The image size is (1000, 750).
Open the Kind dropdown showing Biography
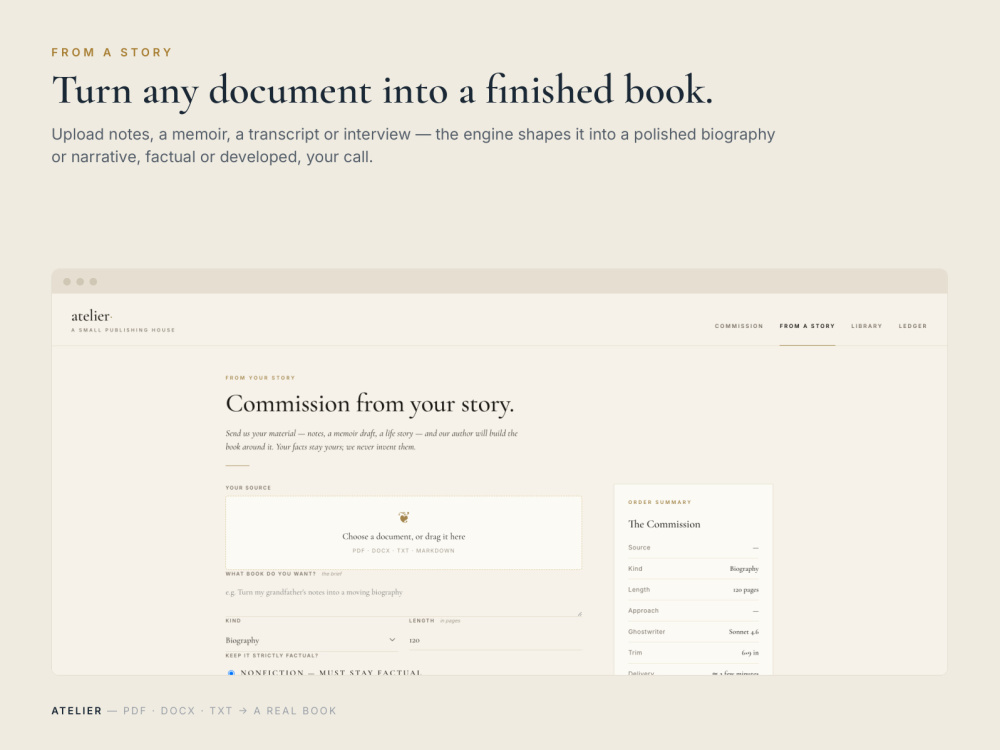point(311,640)
